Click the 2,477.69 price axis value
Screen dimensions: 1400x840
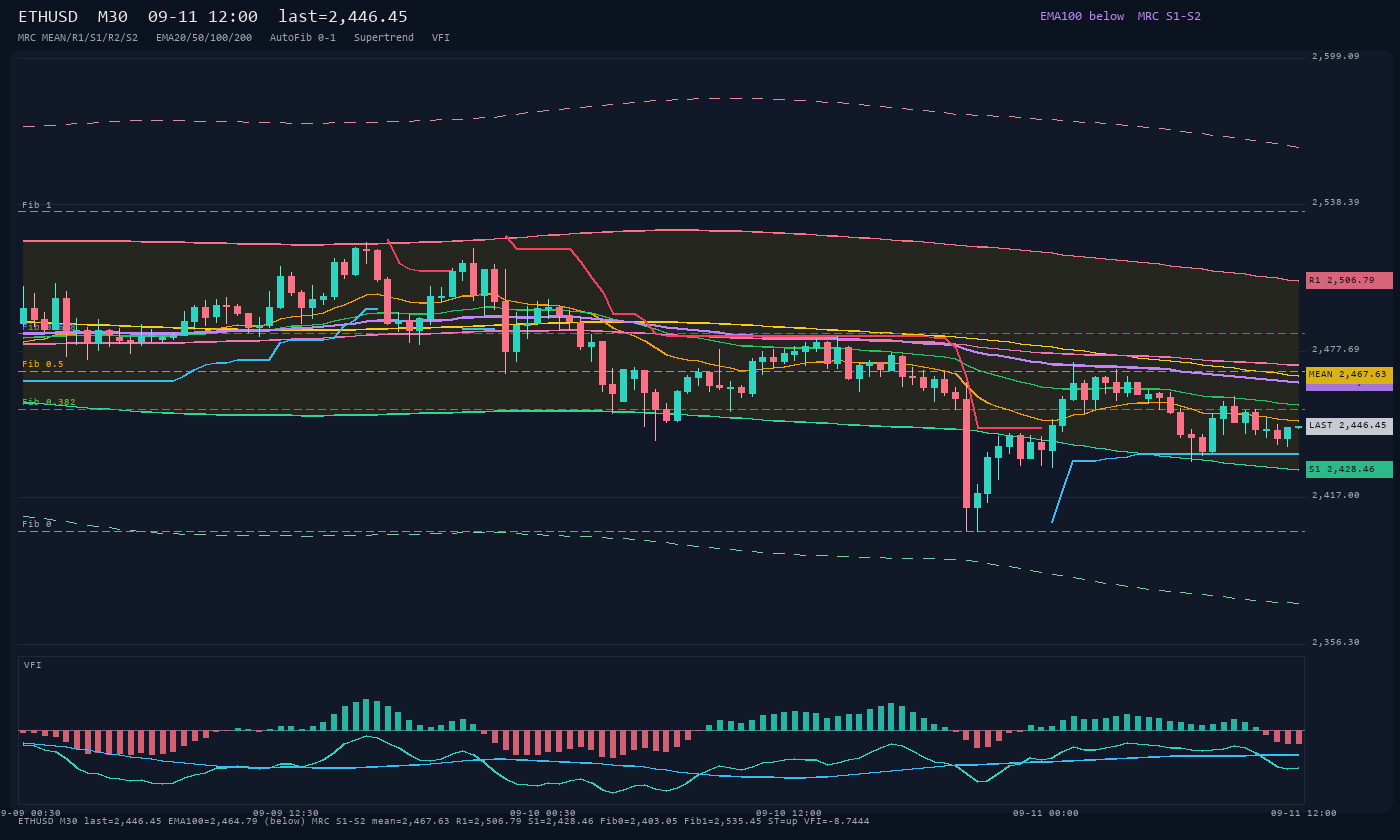[x=1336, y=350]
